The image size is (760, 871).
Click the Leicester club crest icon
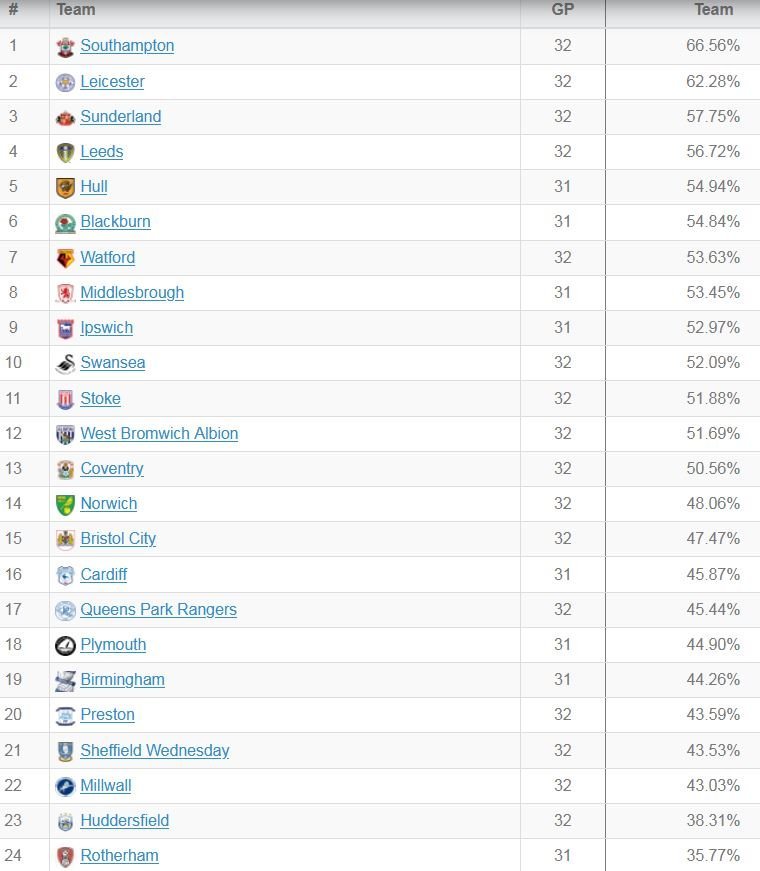(x=65, y=83)
